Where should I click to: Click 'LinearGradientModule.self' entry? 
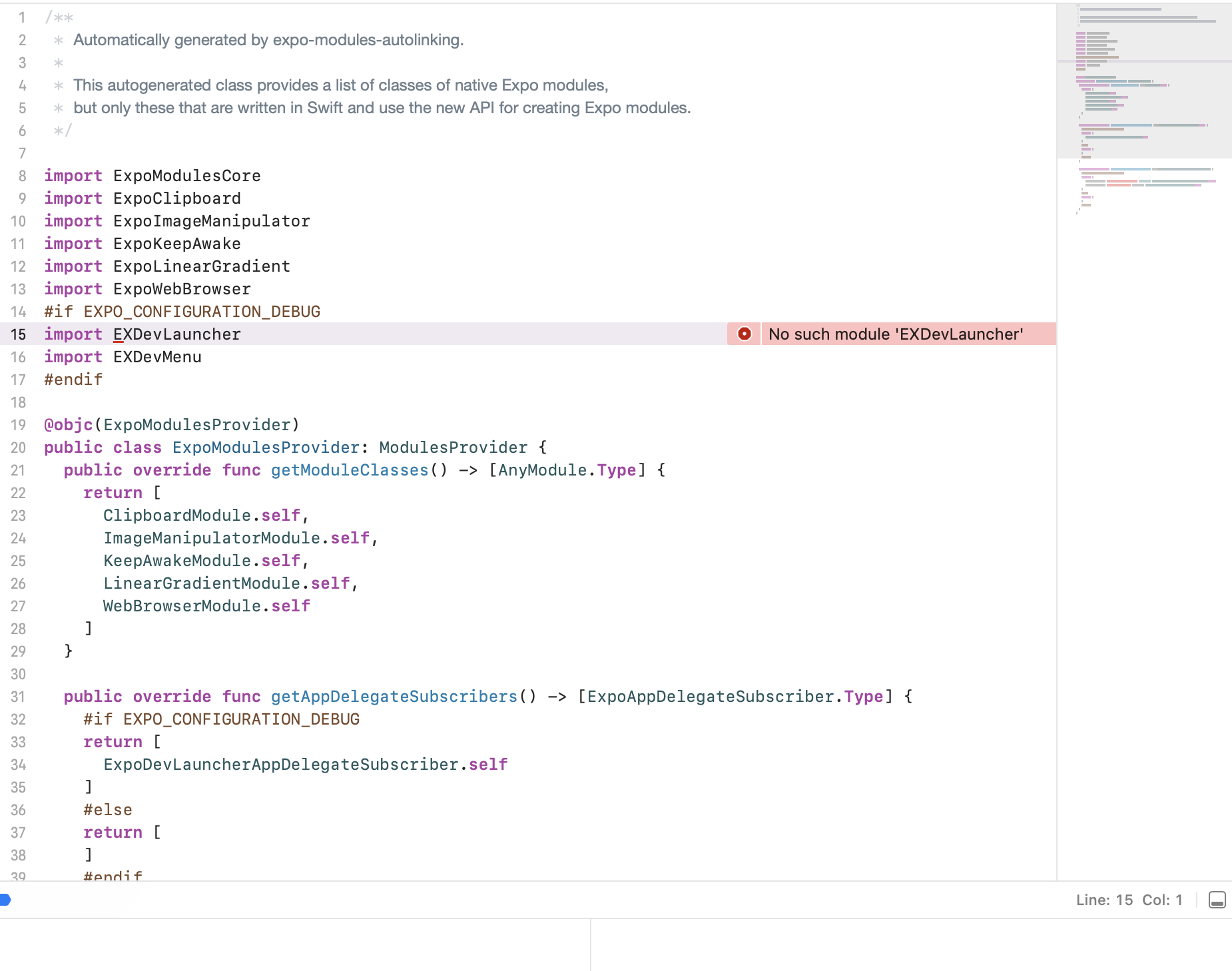(x=226, y=583)
